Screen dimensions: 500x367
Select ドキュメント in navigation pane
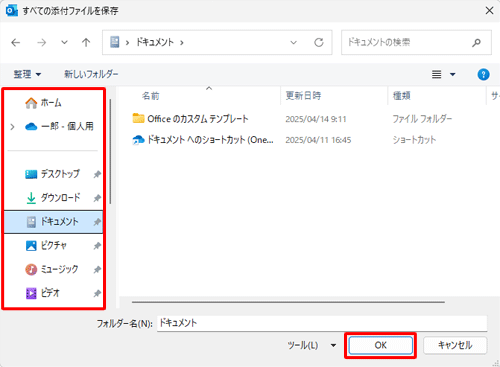click(x=53, y=222)
